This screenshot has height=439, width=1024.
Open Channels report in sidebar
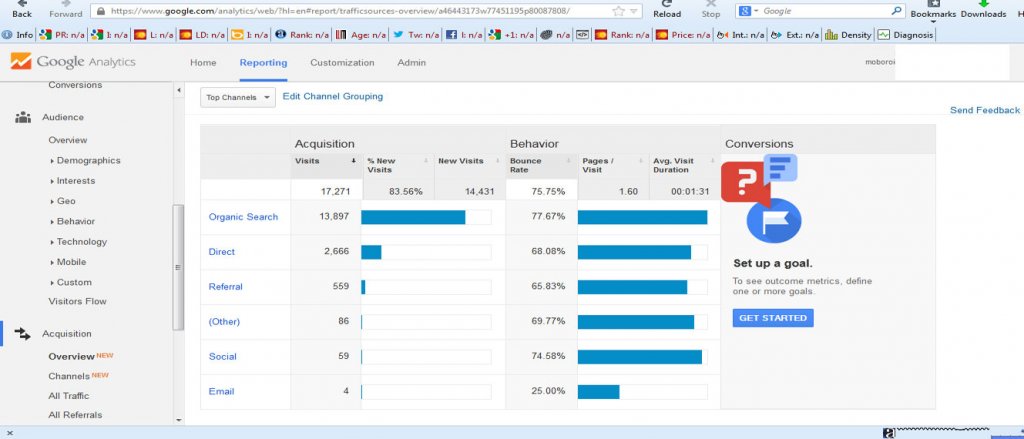69,376
